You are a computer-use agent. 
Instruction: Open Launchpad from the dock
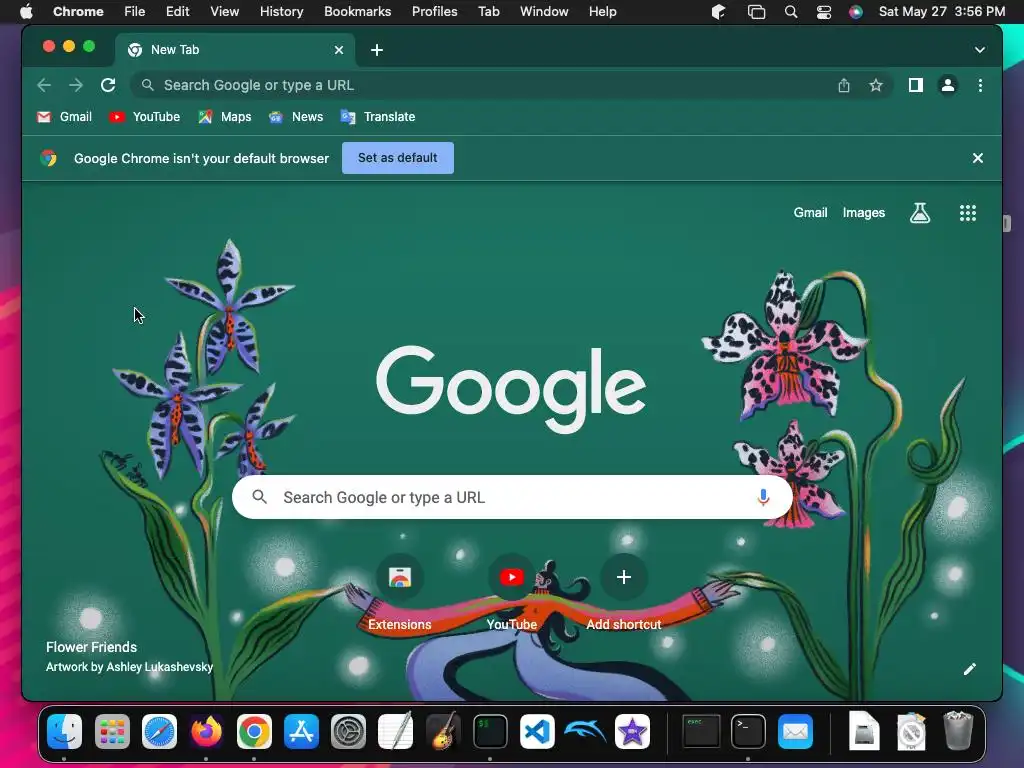tap(112, 731)
